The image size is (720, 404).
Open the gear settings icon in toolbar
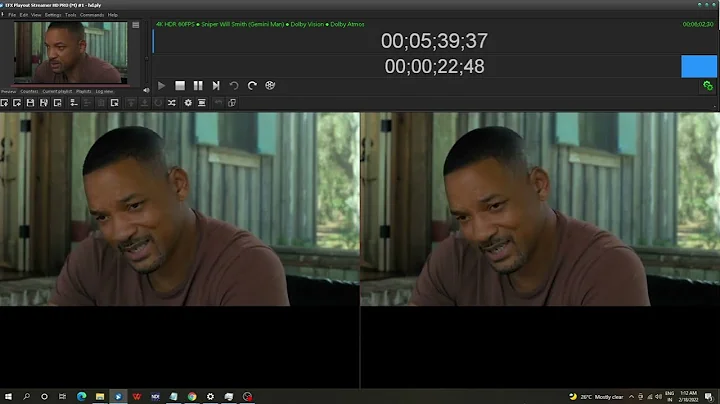[188, 103]
